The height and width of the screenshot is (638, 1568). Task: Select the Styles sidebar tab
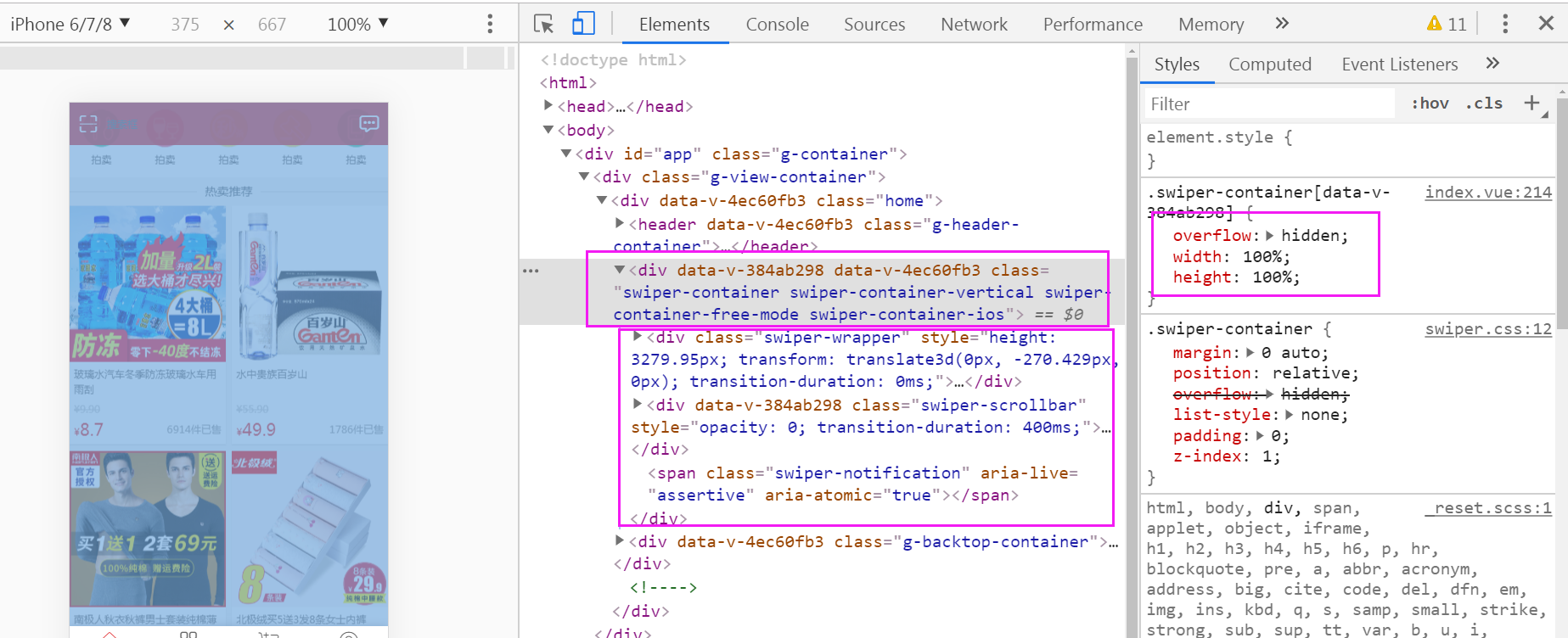[1177, 64]
